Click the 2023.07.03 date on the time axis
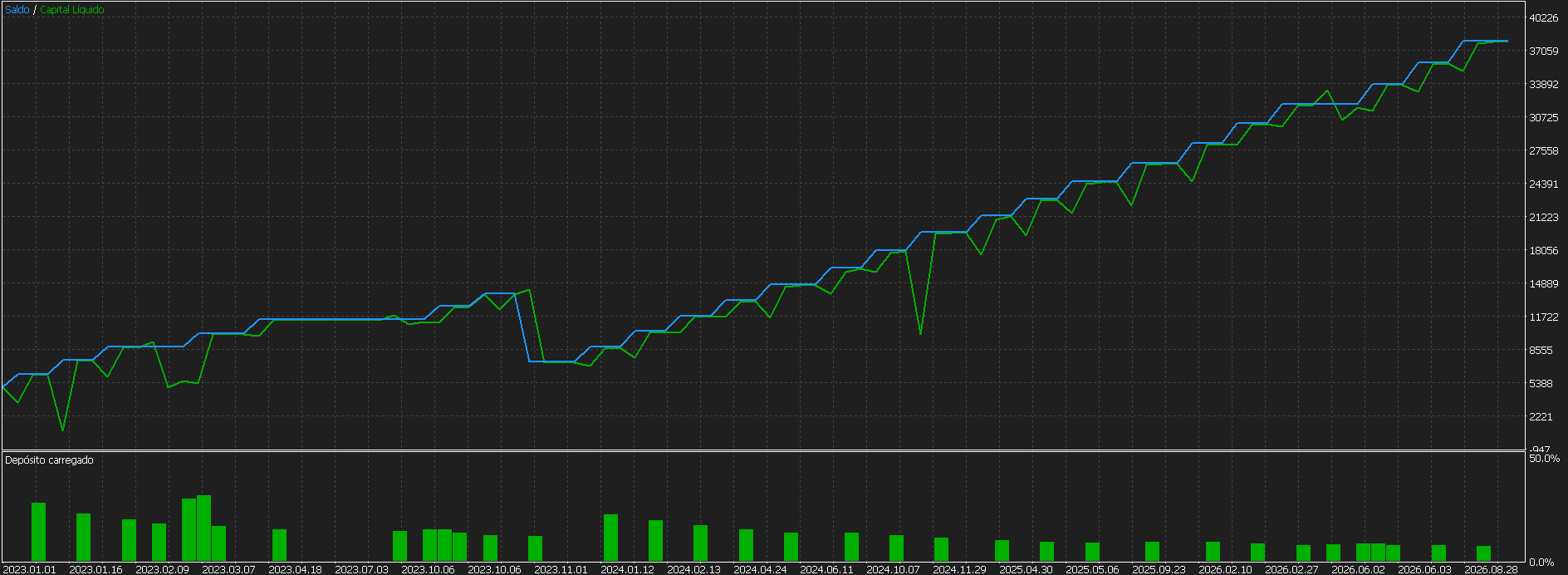The width and height of the screenshot is (1568, 575). point(362,569)
